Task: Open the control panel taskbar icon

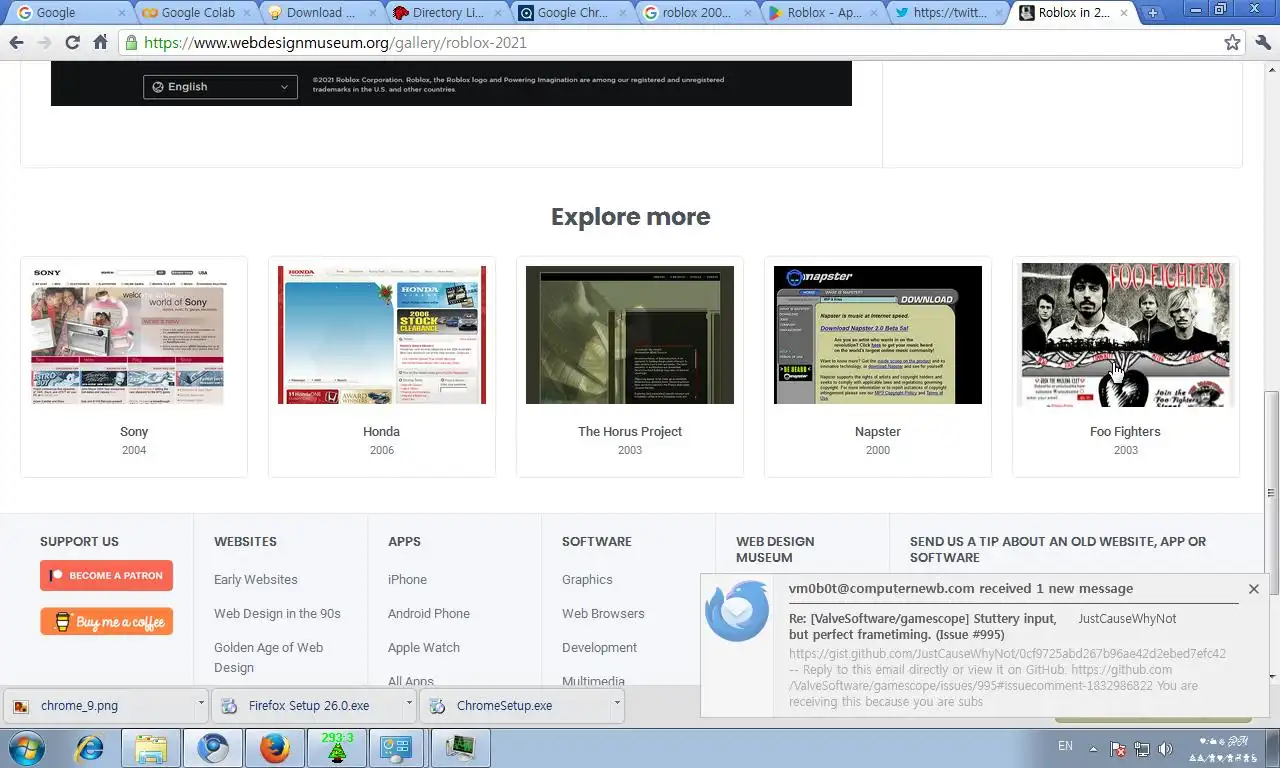Action: coord(397,748)
